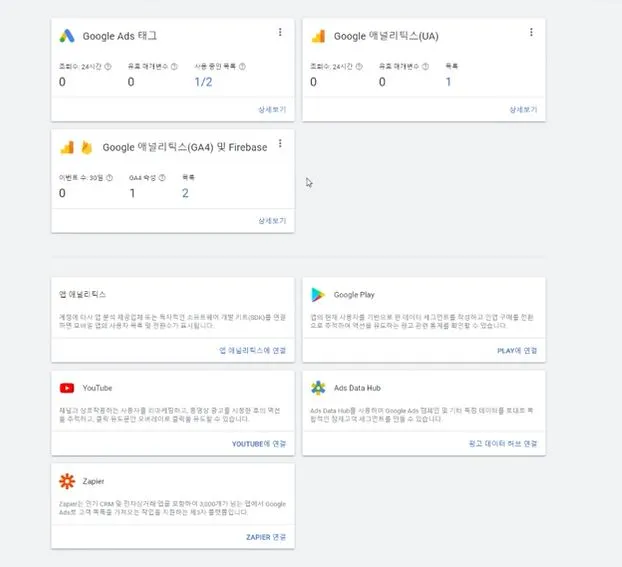Viewport: 622px width, 567px height.
Task: Click the Zapier card heading
Action: click(x=93, y=481)
